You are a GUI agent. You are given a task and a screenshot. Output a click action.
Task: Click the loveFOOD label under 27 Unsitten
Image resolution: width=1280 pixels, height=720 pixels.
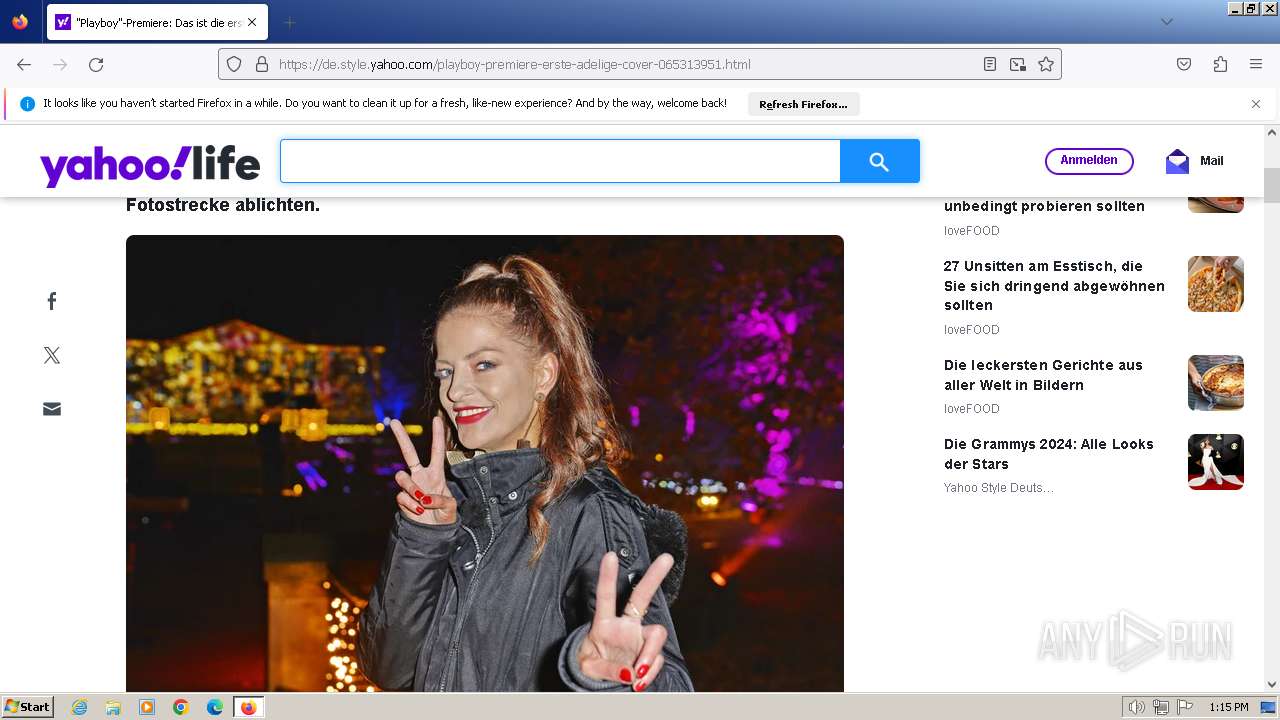tap(972, 330)
